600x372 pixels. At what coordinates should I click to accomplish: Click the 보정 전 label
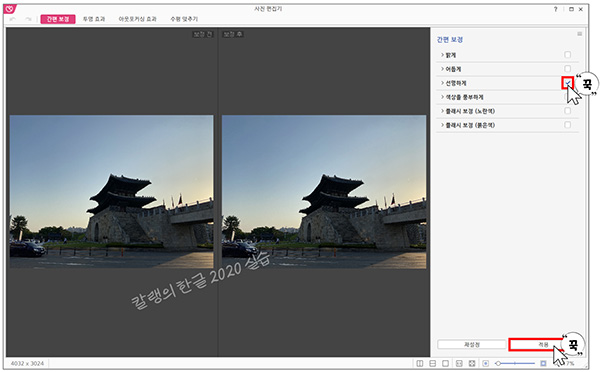click(202, 34)
